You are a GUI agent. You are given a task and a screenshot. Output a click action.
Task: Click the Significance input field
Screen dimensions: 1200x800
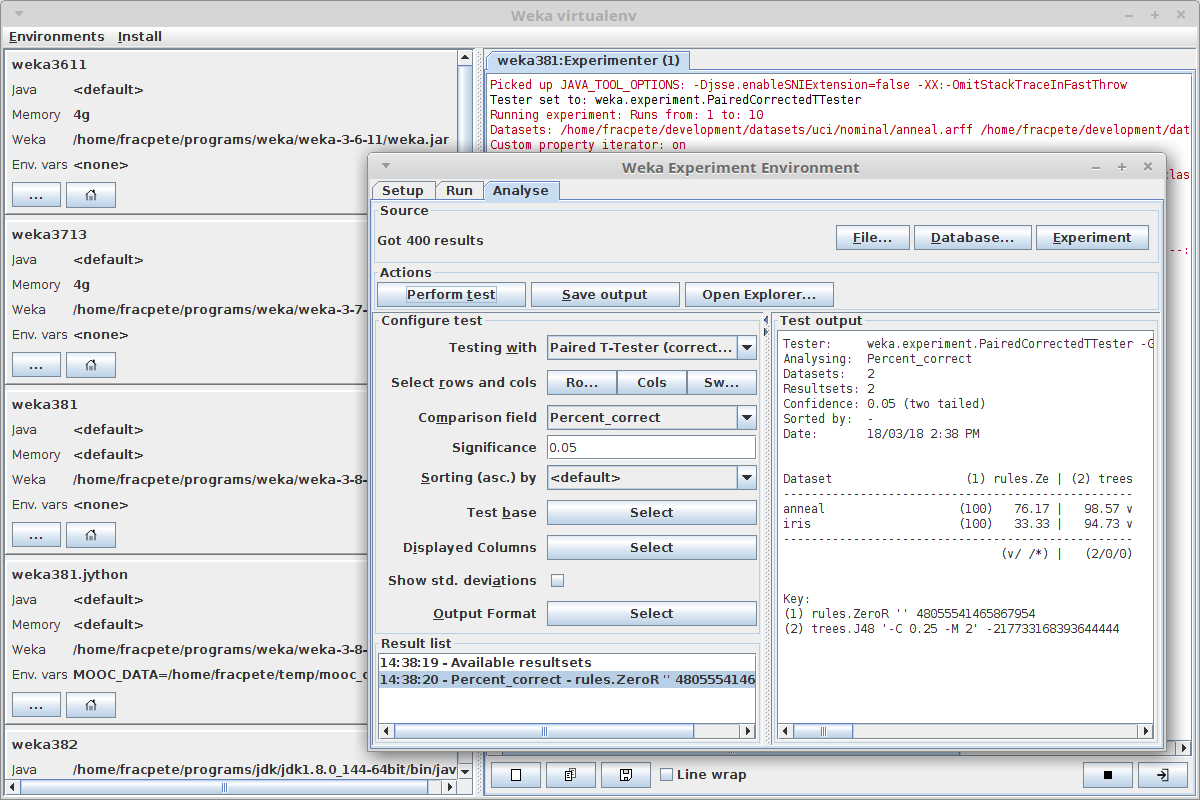(x=651, y=448)
